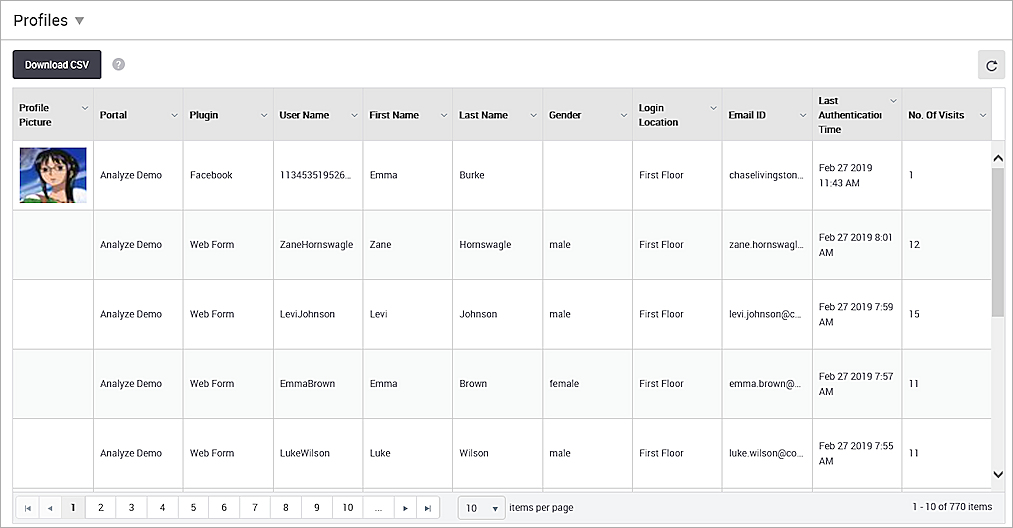Open Gender column menu chevron
This screenshot has width=1013, height=528.
pos(623,115)
